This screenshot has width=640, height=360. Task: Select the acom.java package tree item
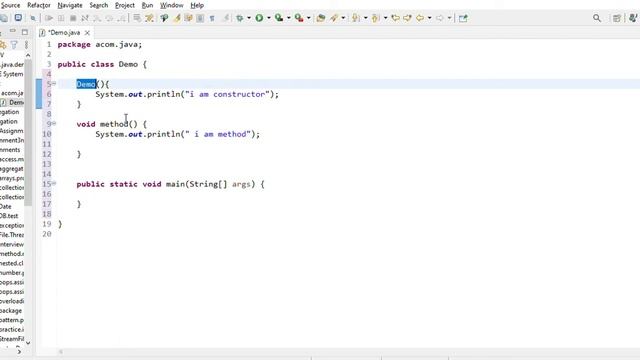coord(12,93)
